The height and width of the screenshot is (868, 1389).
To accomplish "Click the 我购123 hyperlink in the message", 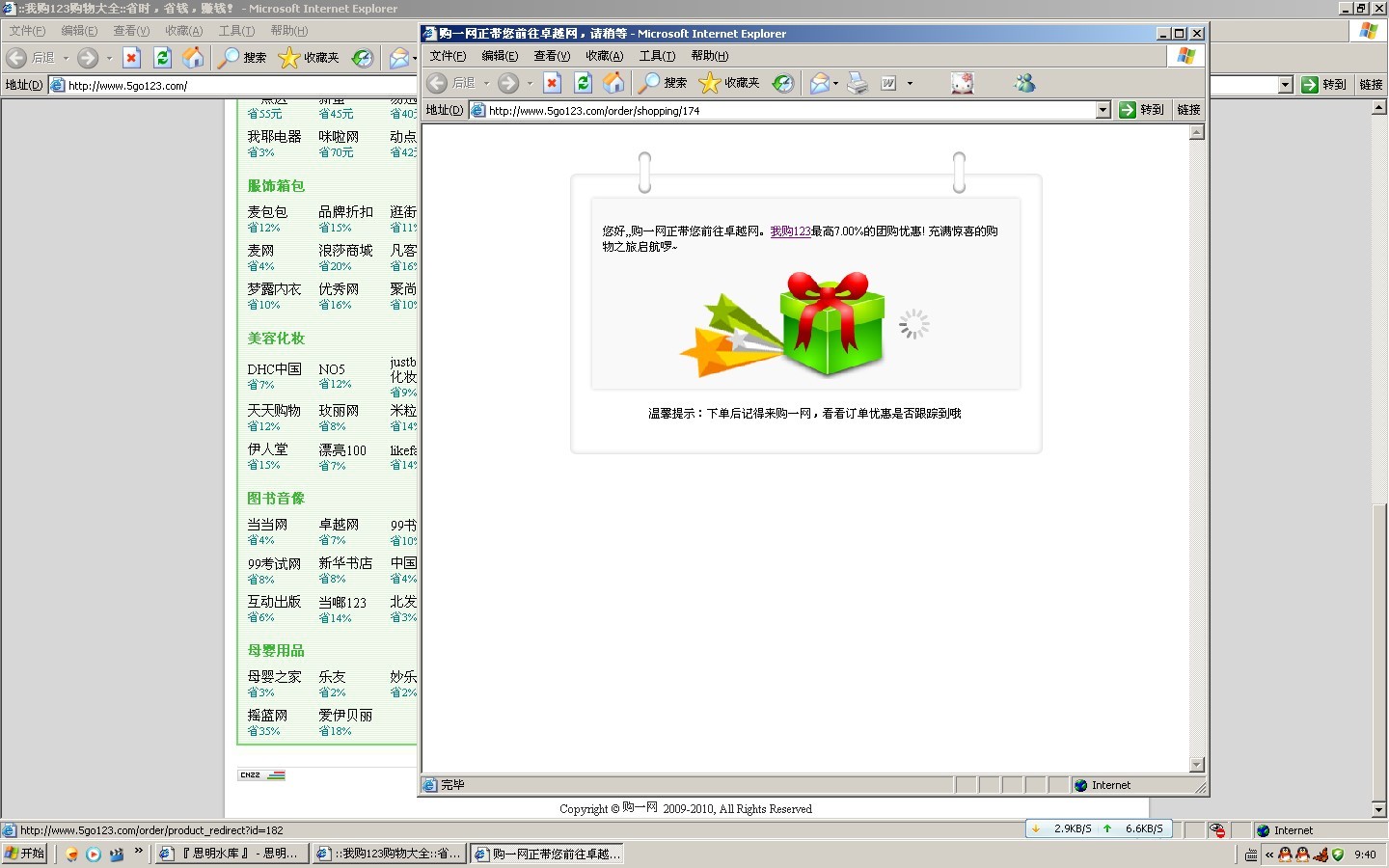I will tap(790, 231).
